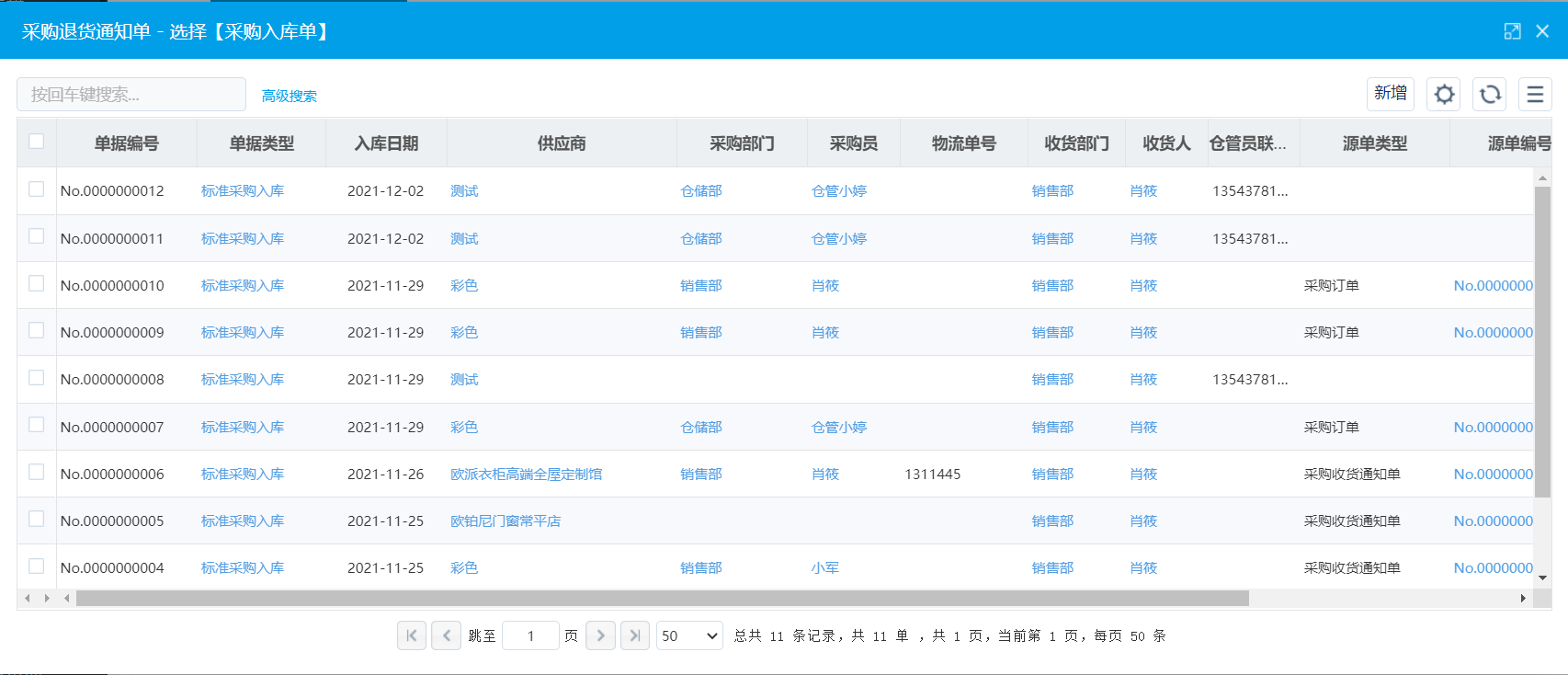Sort by 收货部门 column header
1568x675 pixels.
pyautogui.click(x=1077, y=143)
